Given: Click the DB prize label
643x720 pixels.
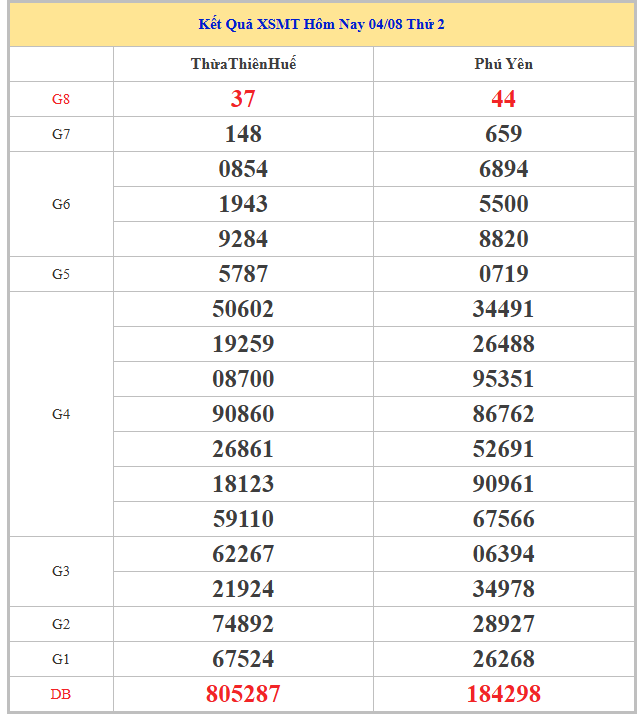Looking at the screenshot, I should [61, 695].
